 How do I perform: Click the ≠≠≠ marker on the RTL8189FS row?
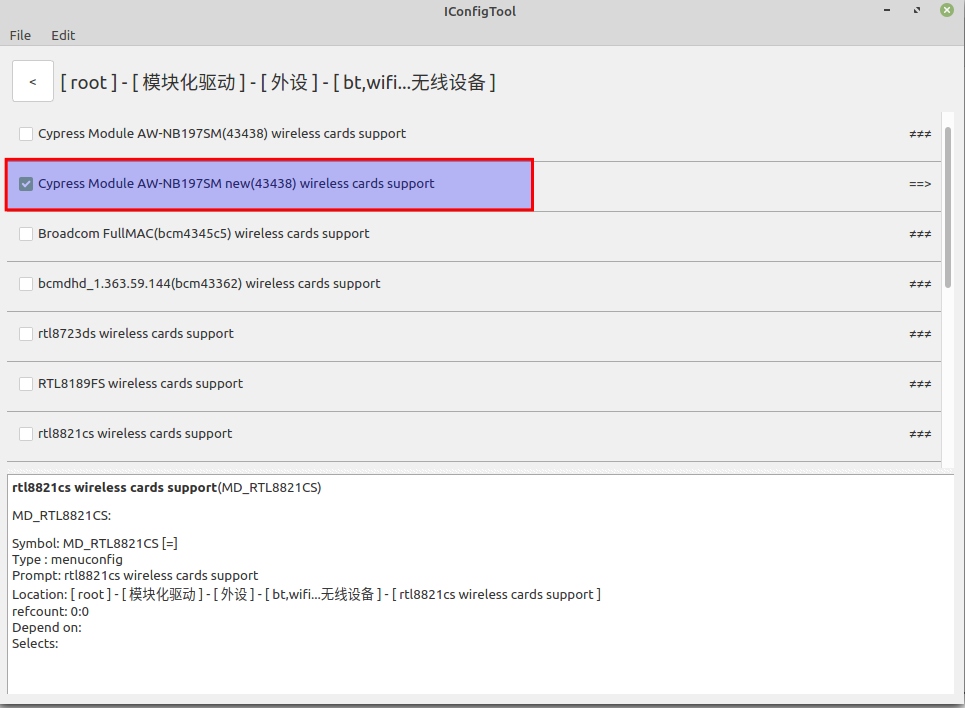click(x=920, y=384)
